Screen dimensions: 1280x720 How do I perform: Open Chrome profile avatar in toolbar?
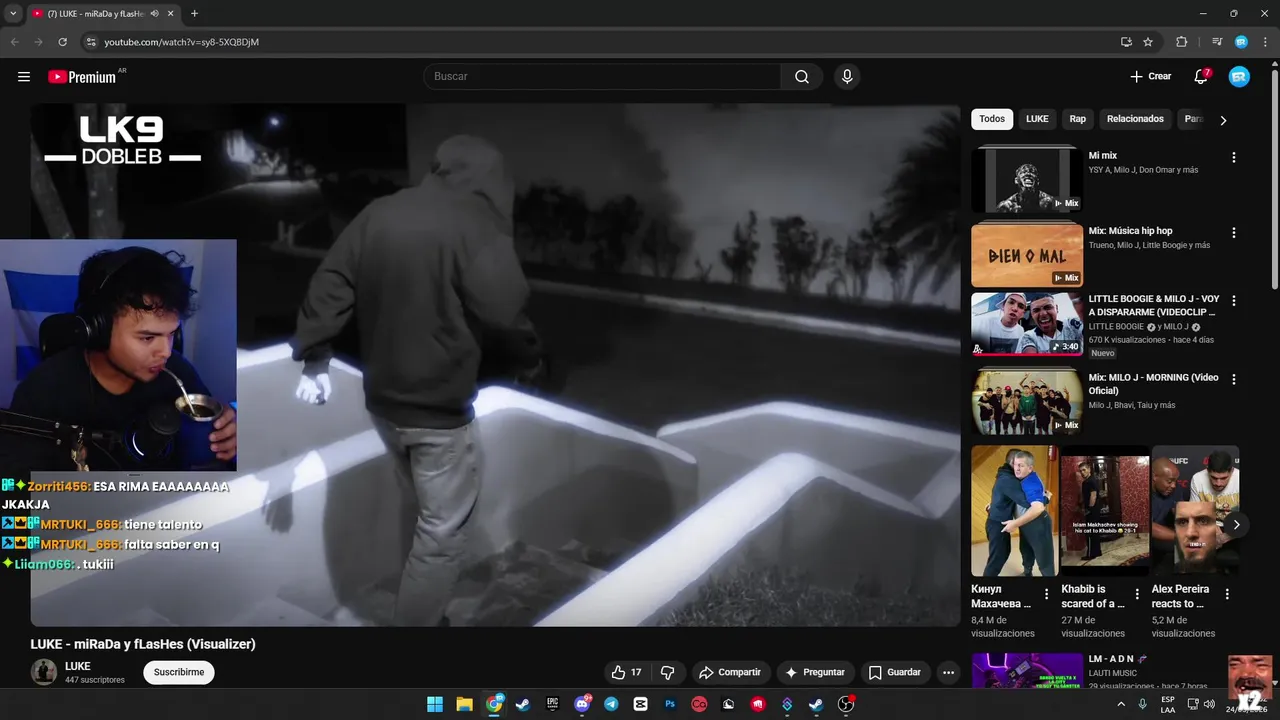coord(1241,42)
